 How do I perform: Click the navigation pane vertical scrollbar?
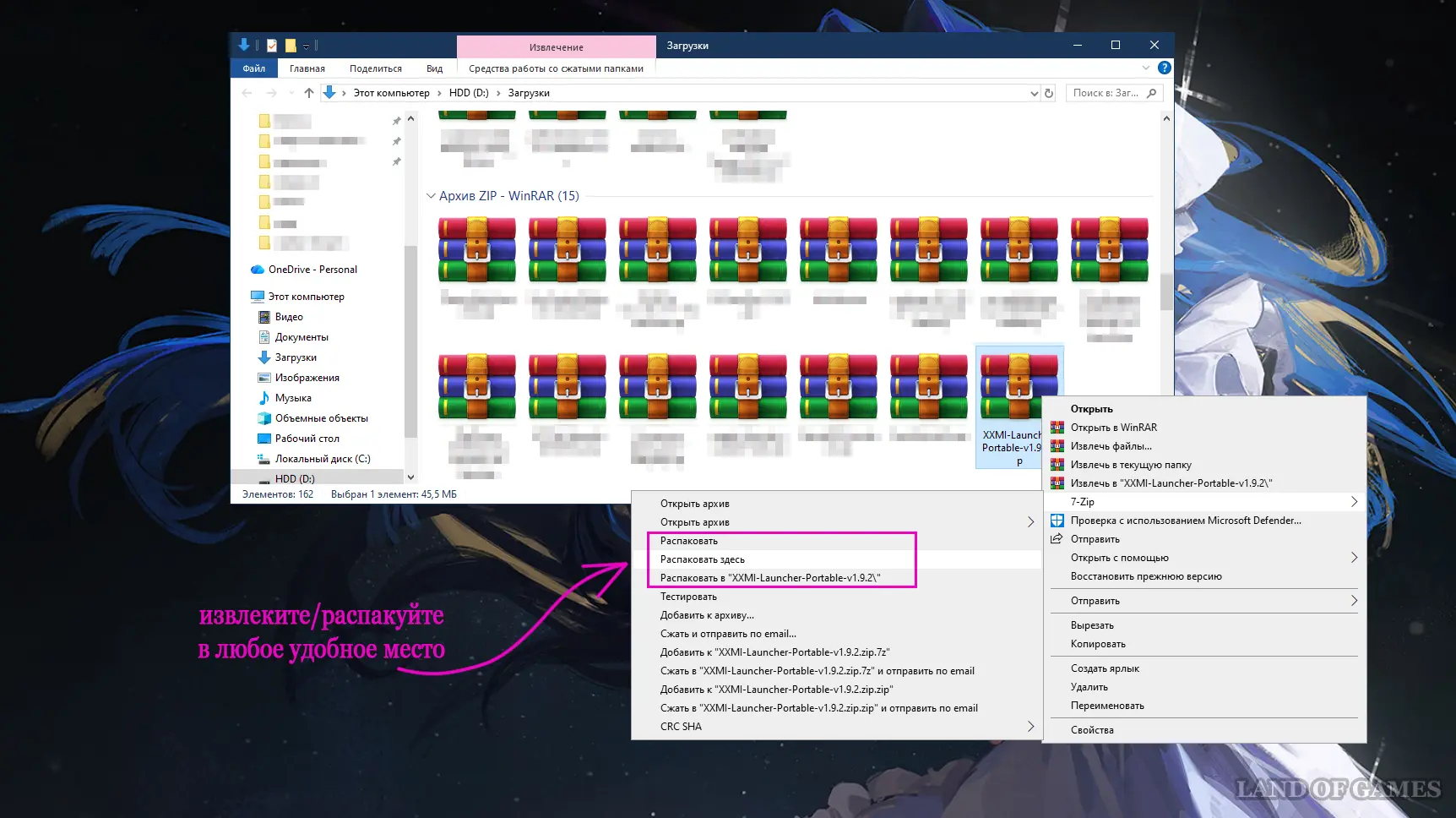(410, 338)
